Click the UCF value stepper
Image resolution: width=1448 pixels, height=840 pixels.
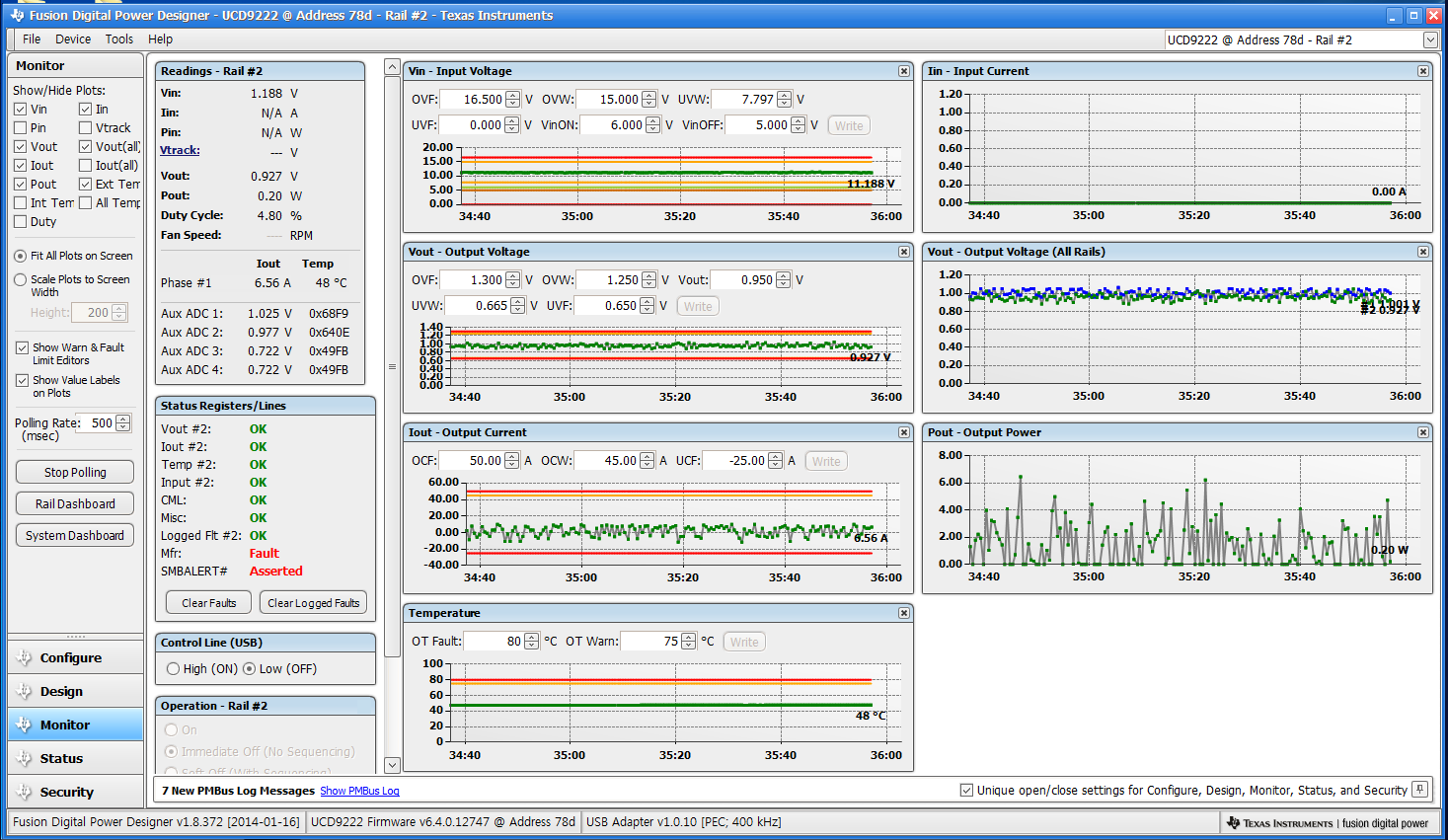click(x=775, y=461)
